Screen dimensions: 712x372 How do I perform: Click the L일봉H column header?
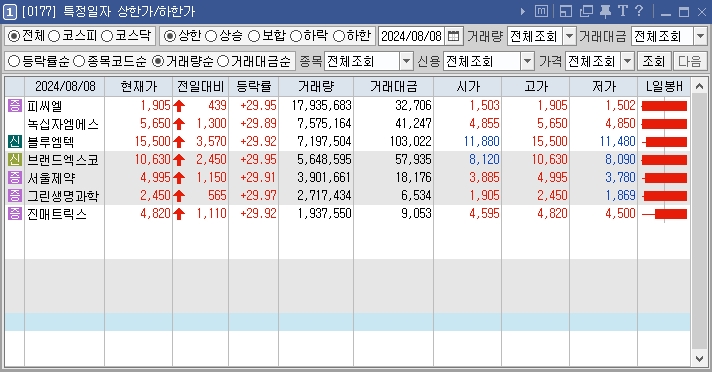(664, 86)
